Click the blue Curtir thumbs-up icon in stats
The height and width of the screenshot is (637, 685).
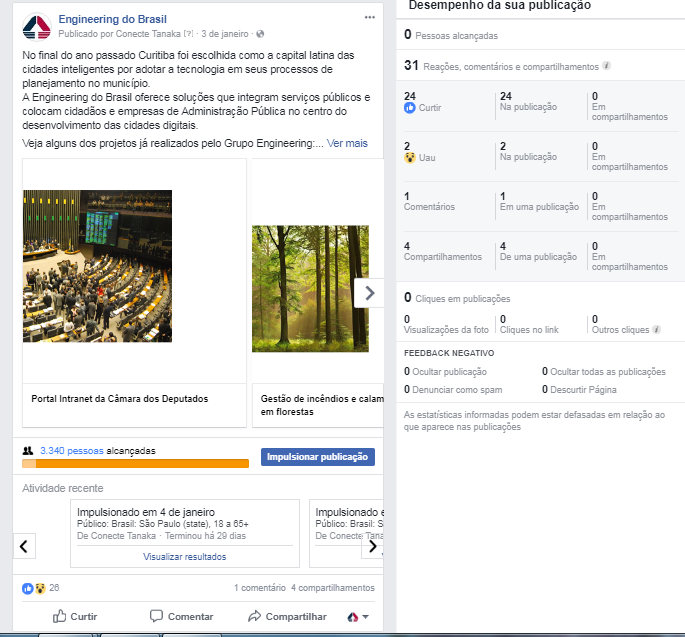[410, 108]
